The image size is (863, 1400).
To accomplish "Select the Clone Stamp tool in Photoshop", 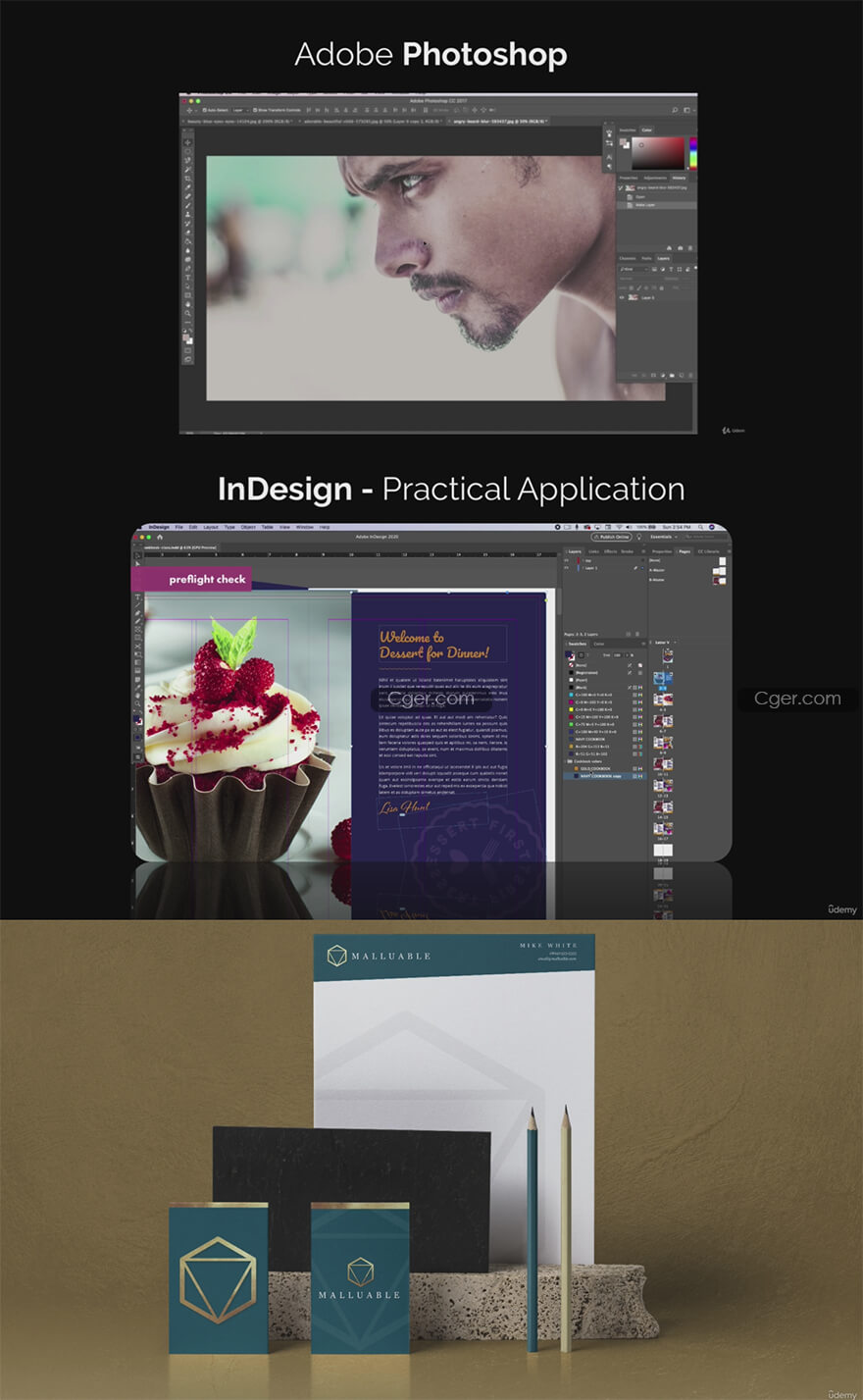I will click(x=187, y=214).
